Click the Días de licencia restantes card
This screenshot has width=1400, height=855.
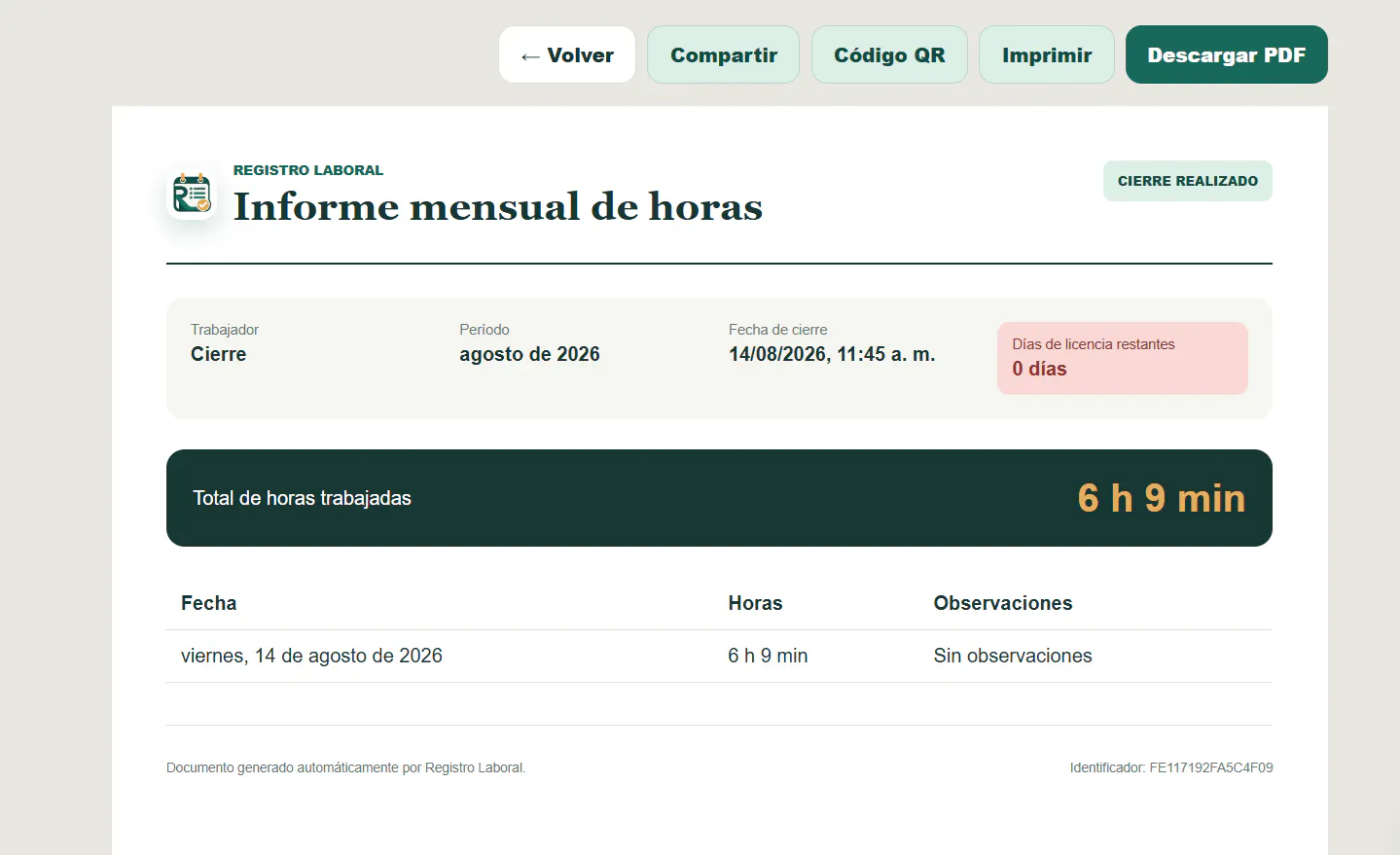[1122, 358]
